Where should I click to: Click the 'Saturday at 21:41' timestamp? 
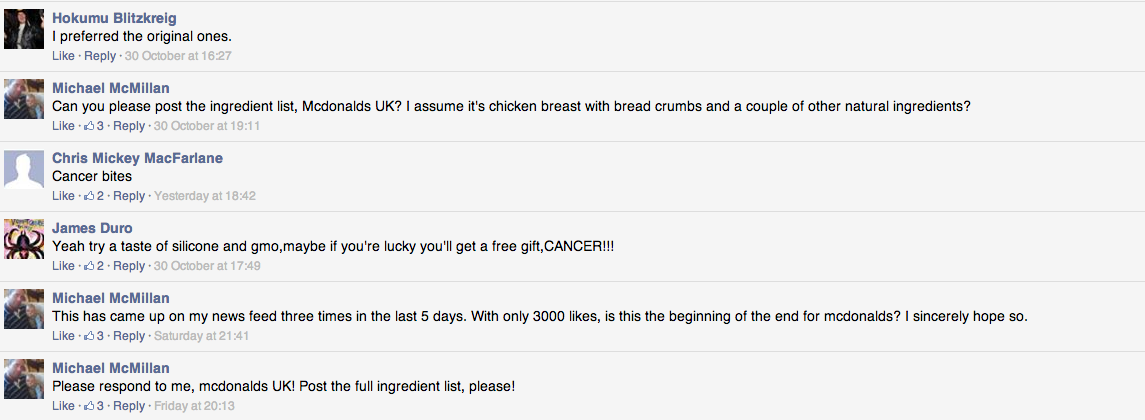(x=202, y=336)
